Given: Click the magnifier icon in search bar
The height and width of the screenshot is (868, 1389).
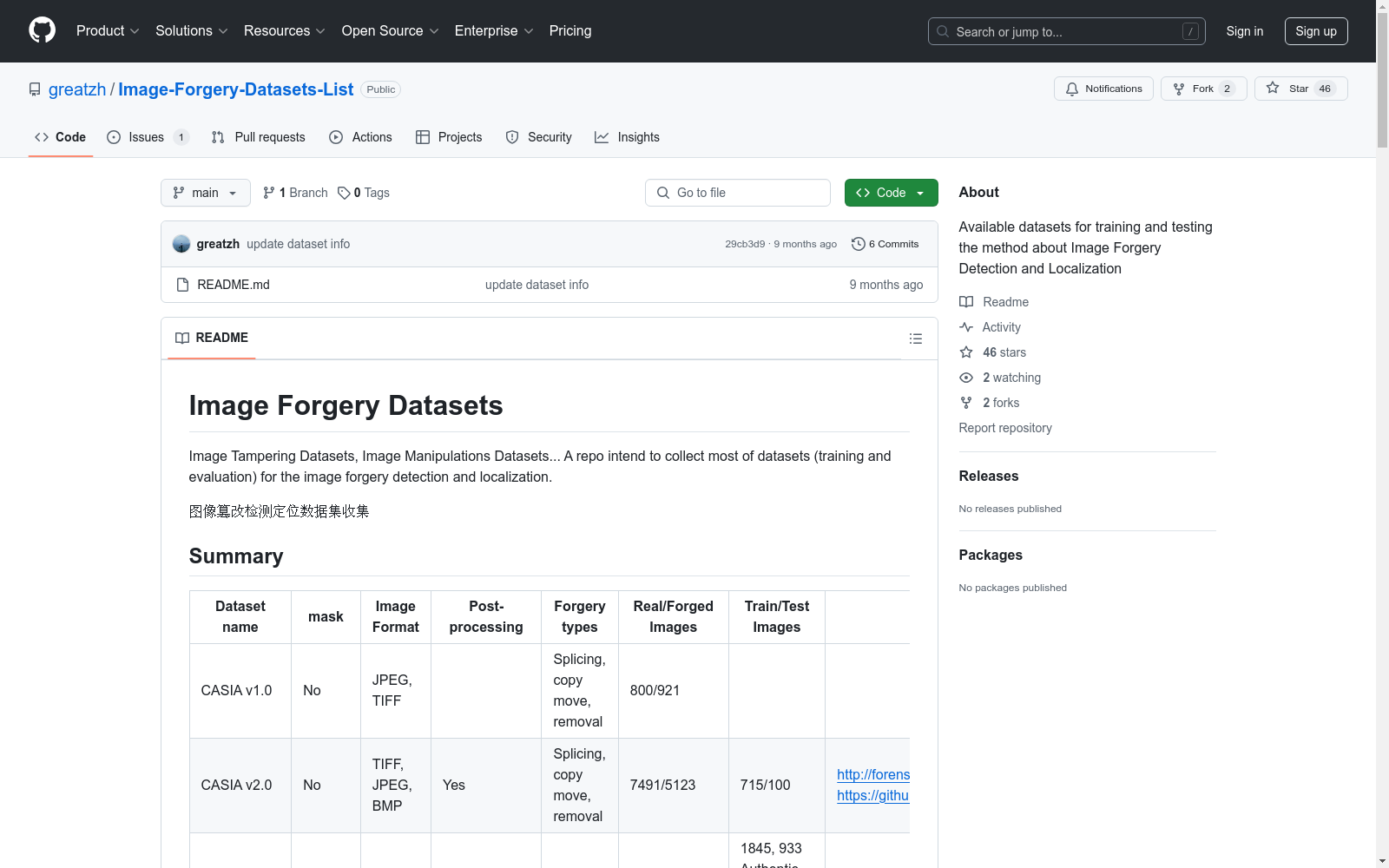Looking at the screenshot, I should click(943, 31).
